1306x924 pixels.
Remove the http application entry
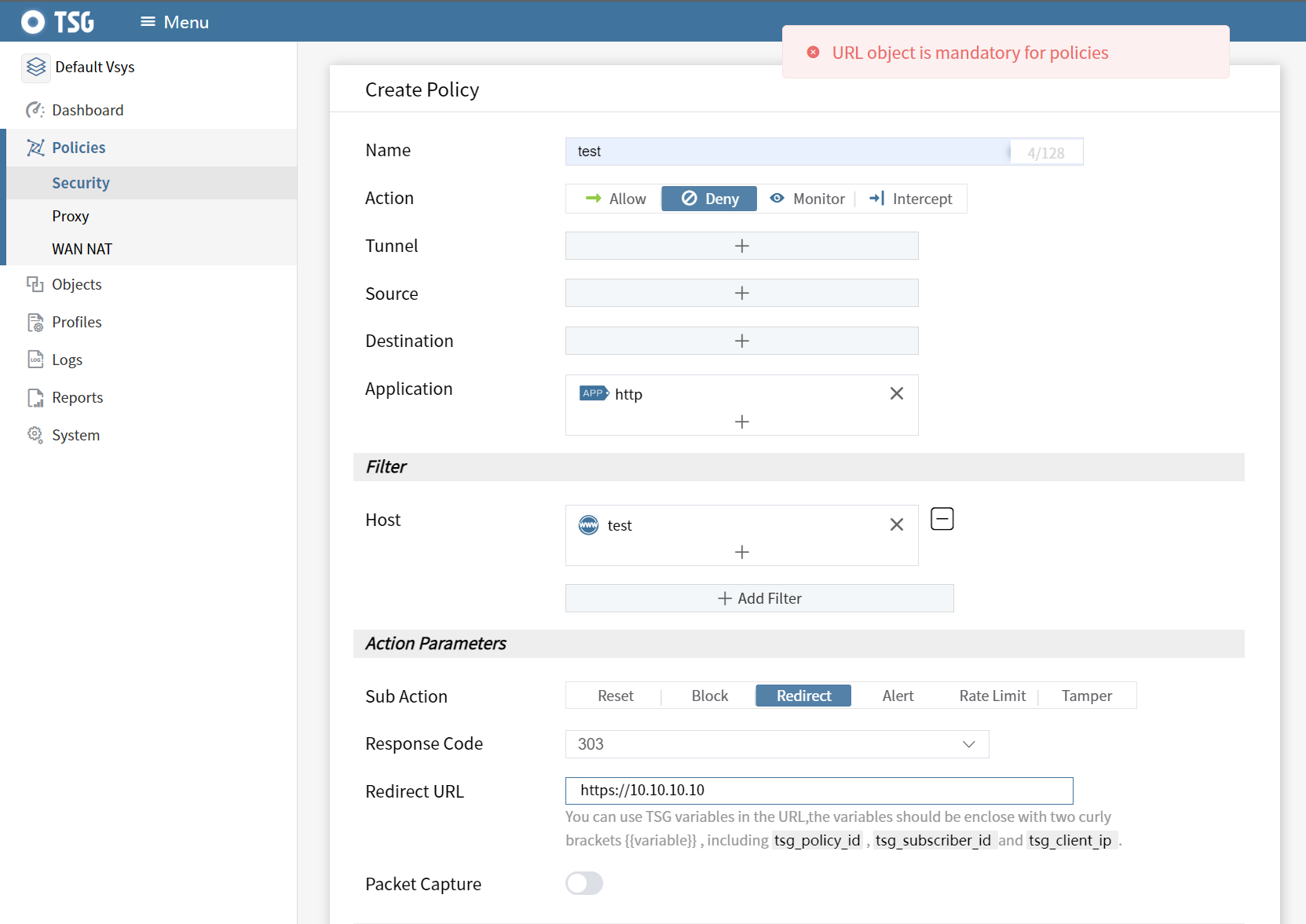tap(896, 393)
